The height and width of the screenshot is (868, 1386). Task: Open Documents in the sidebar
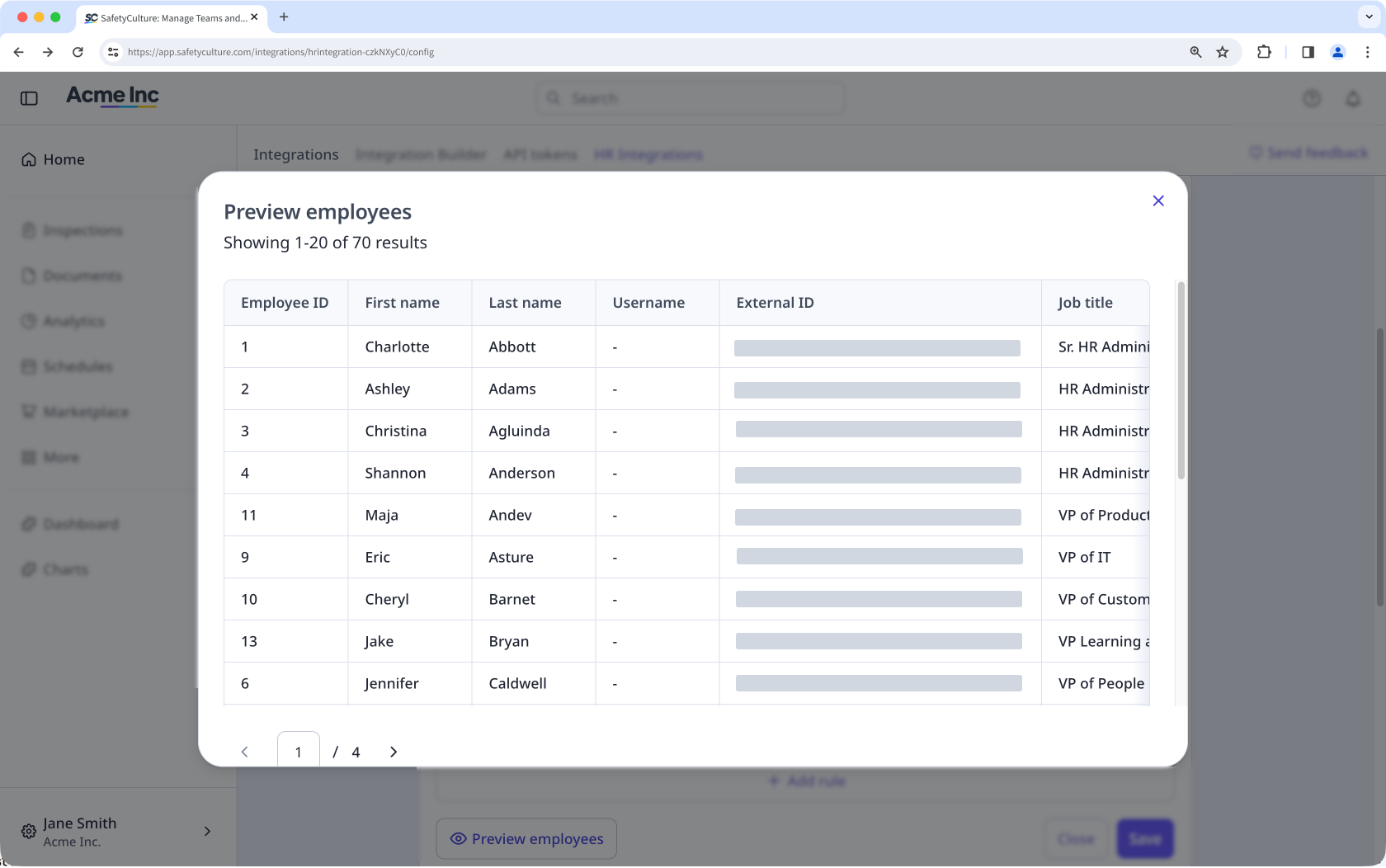(x=72, y=276)
